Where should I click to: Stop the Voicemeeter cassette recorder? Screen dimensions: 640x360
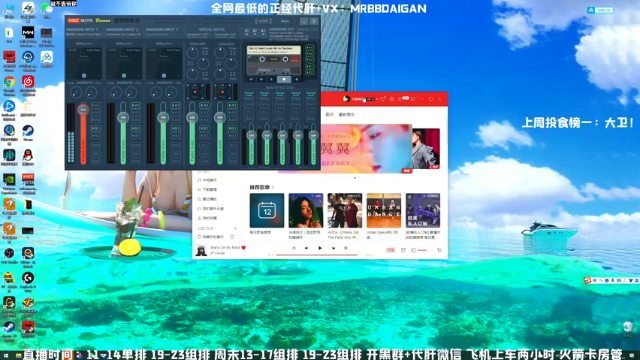(284, 80)
